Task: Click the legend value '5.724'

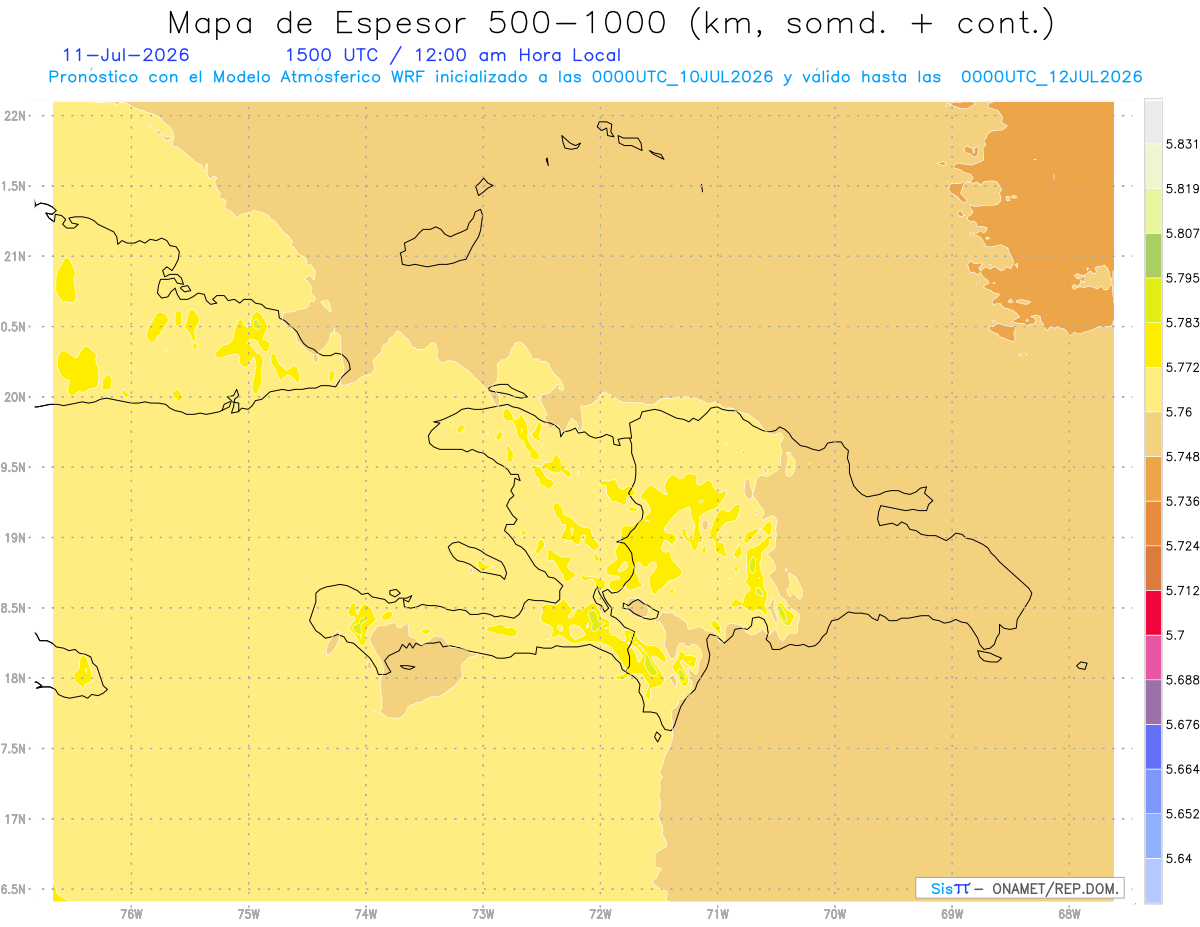Action: pyautogui.click(x=1182, y=546)
